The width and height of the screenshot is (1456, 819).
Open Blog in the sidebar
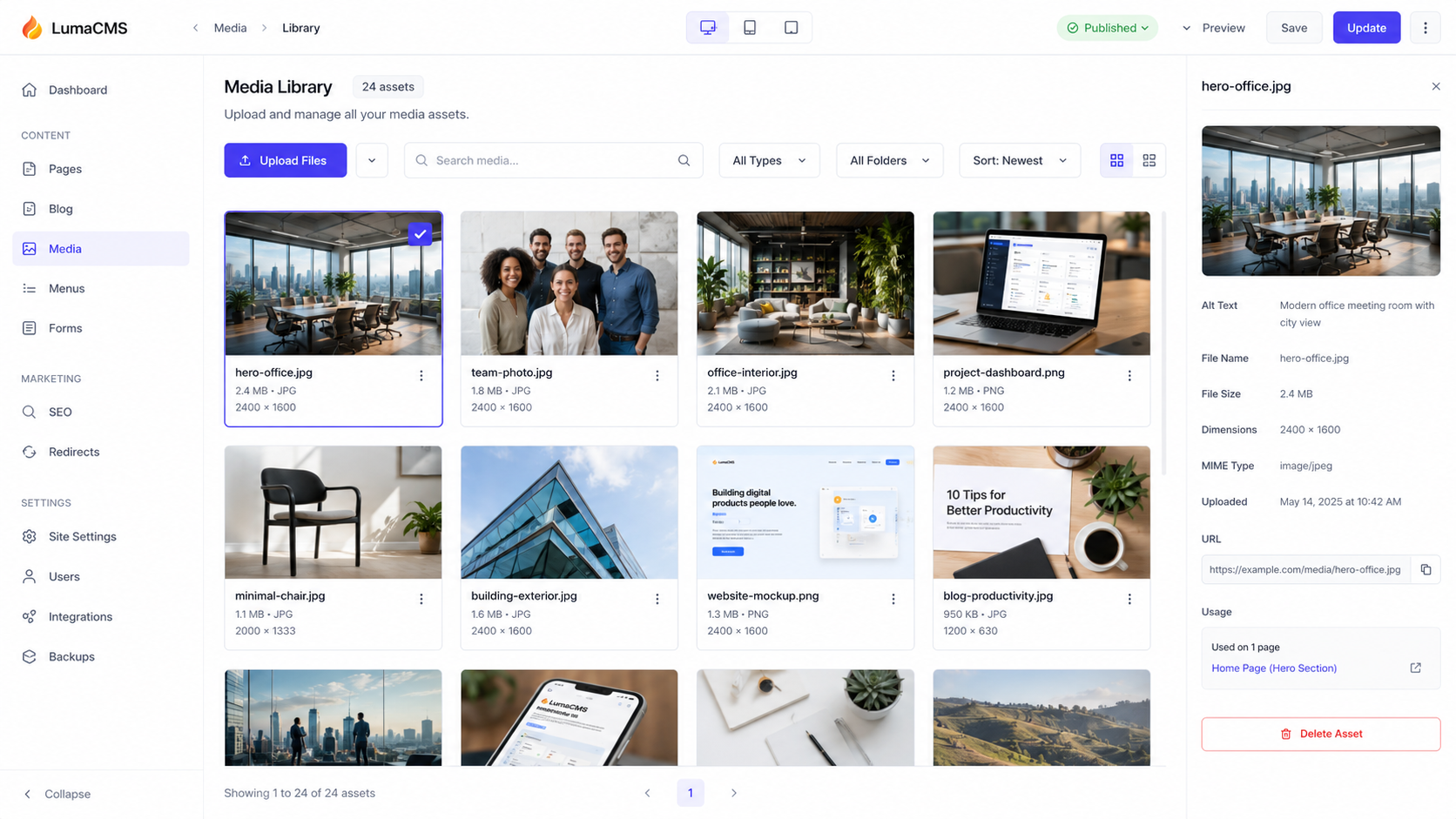[x=101, y=209]
